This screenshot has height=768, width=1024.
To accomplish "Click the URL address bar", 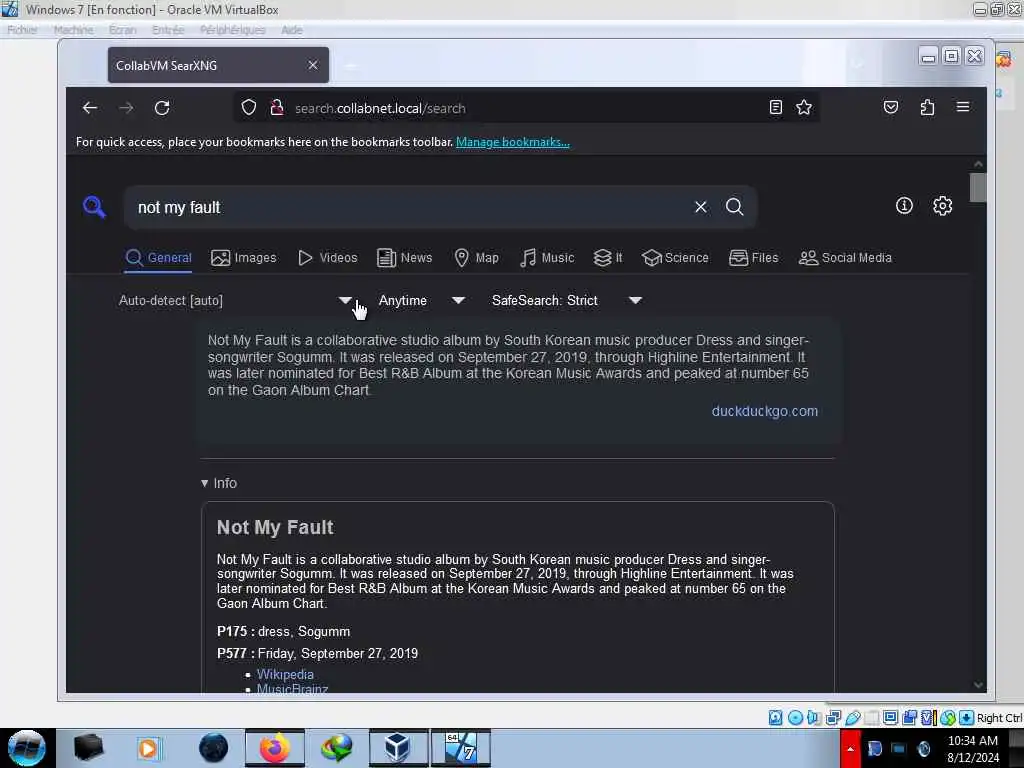I will (526, 108).
